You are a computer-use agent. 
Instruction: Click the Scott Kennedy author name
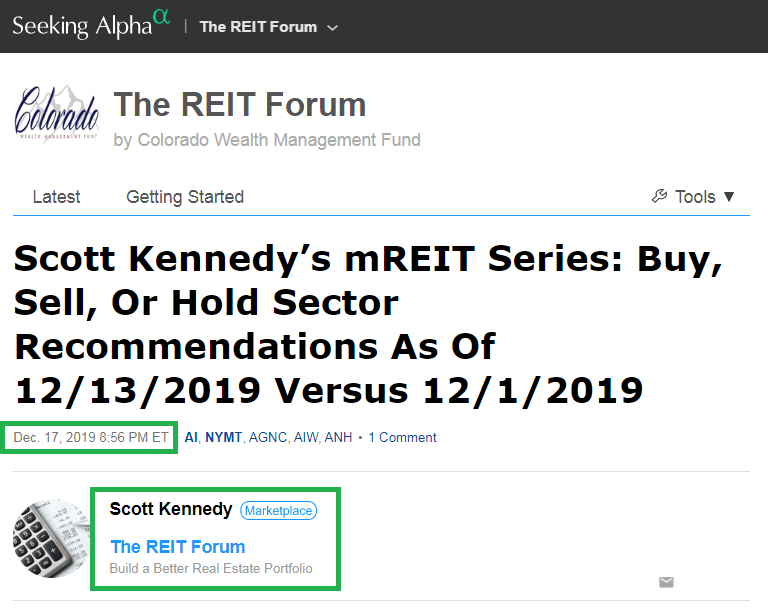click(x=170, y=510)
